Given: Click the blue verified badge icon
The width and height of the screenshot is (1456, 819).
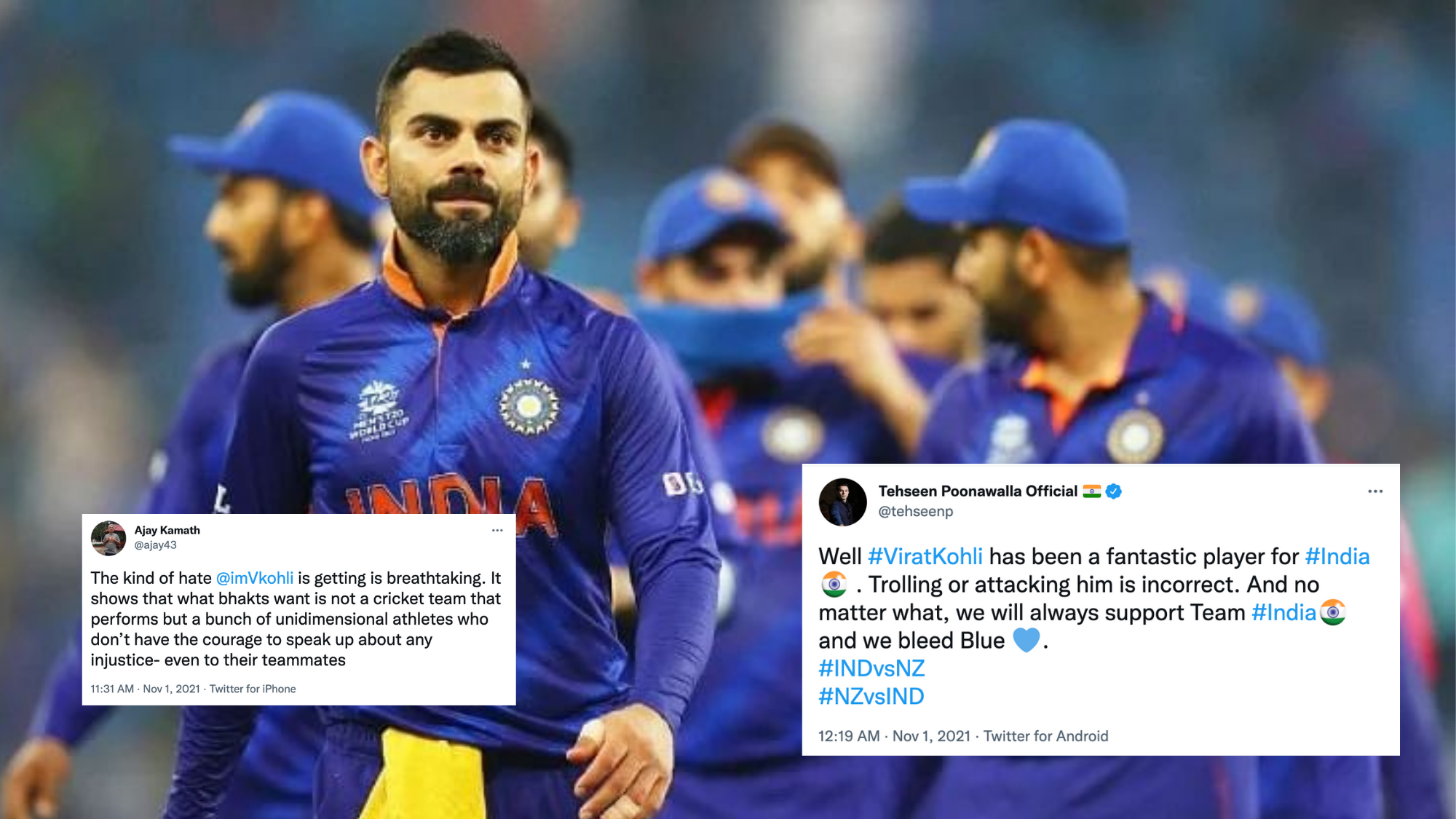Looking at the screenshot, I should pyautogui.click(x=1114, y=491).
